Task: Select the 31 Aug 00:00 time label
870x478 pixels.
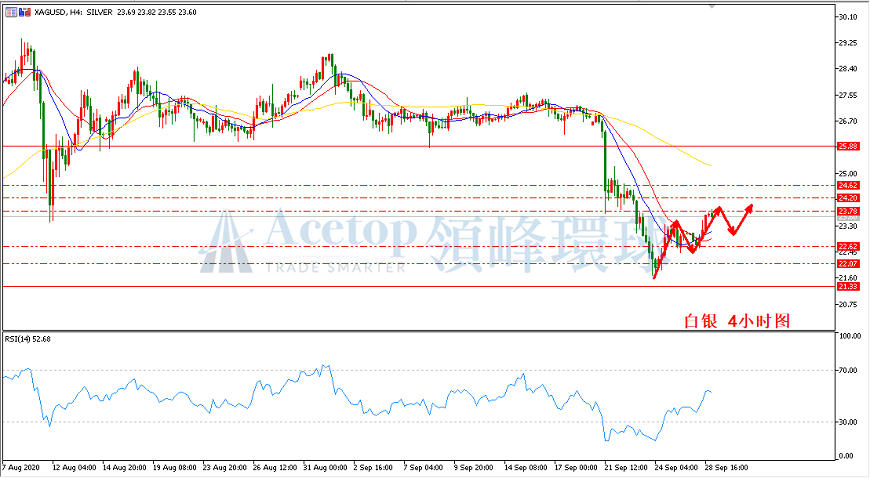Action: point(326,467)
